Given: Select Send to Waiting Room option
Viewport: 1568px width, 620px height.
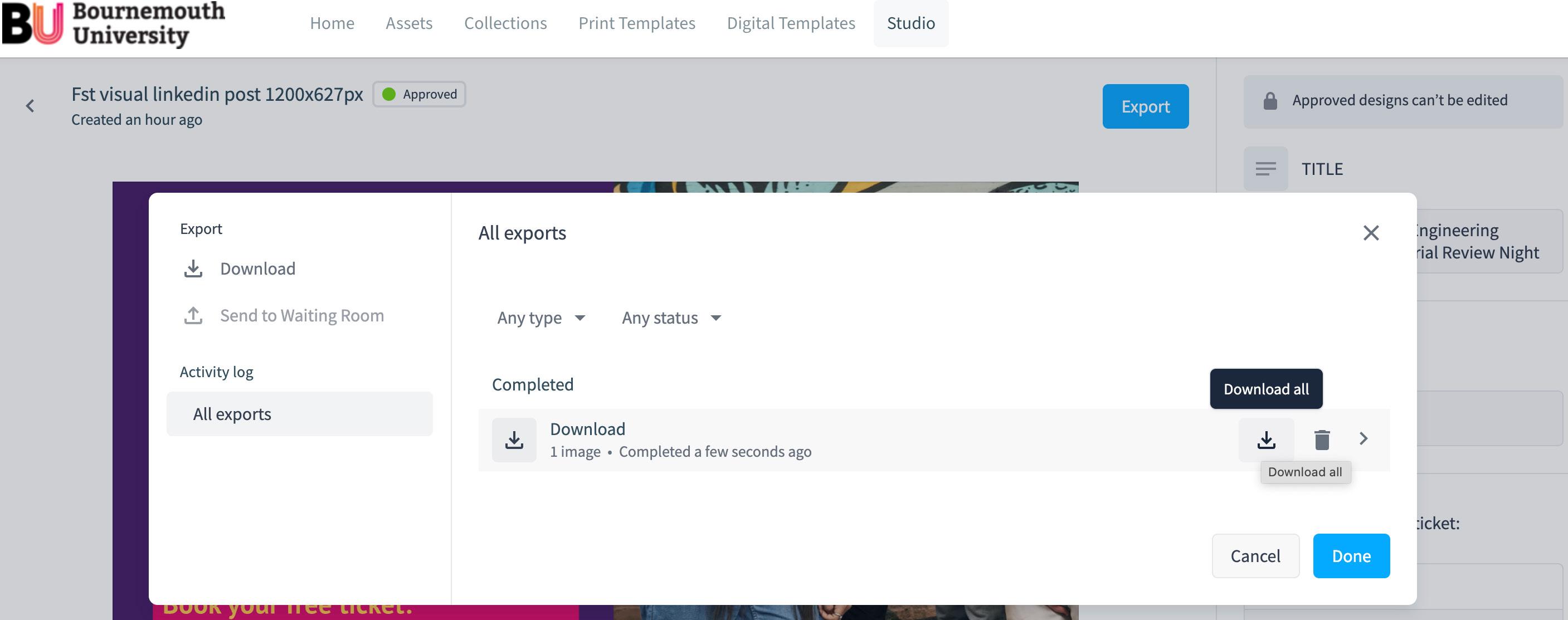Looking at the screenshot, I should 301,315.
